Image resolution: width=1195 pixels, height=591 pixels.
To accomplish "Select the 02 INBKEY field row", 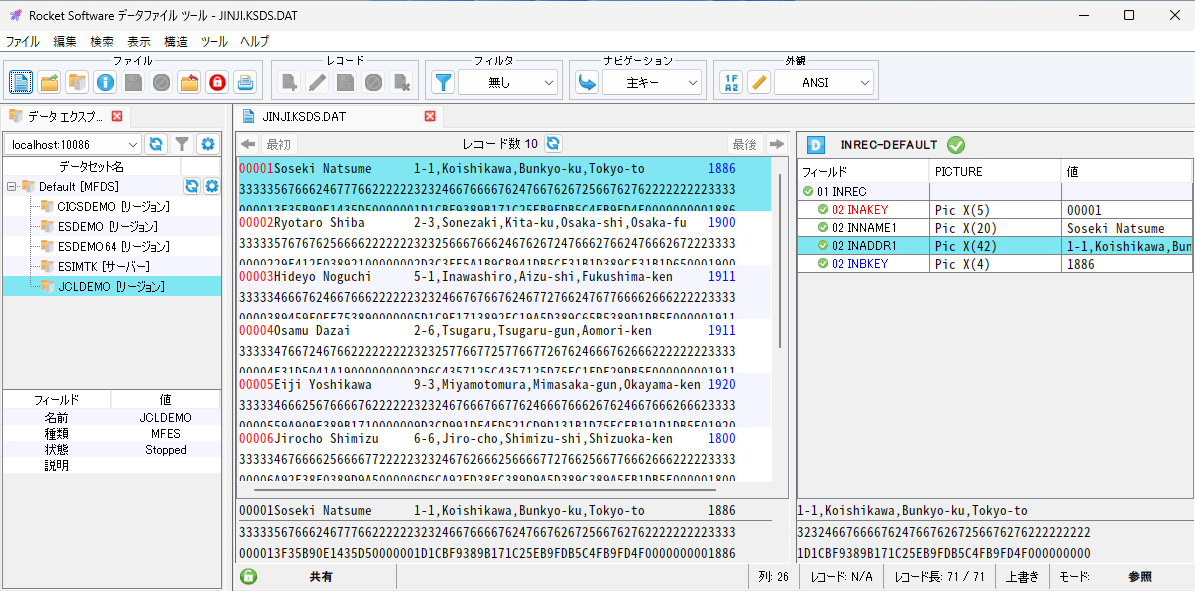I will [860, 264].
